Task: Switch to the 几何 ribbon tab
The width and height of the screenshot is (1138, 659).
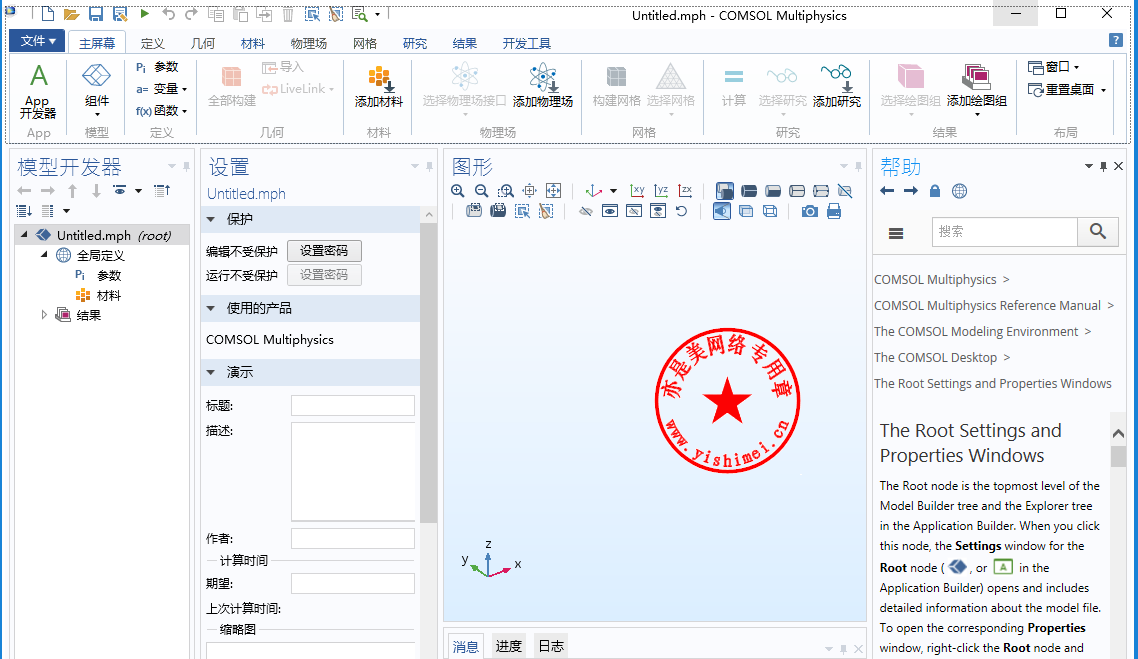Action: (x=202, y=44)
